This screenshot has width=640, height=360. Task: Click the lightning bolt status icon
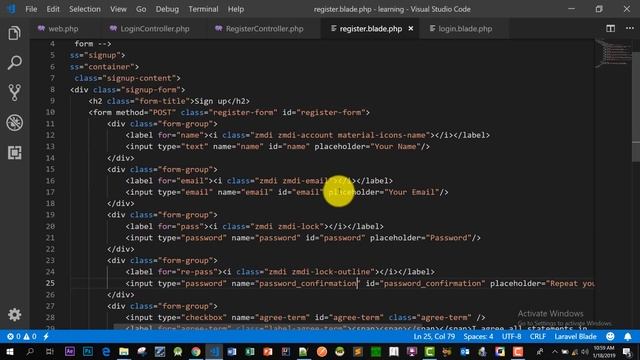(46, 337)
